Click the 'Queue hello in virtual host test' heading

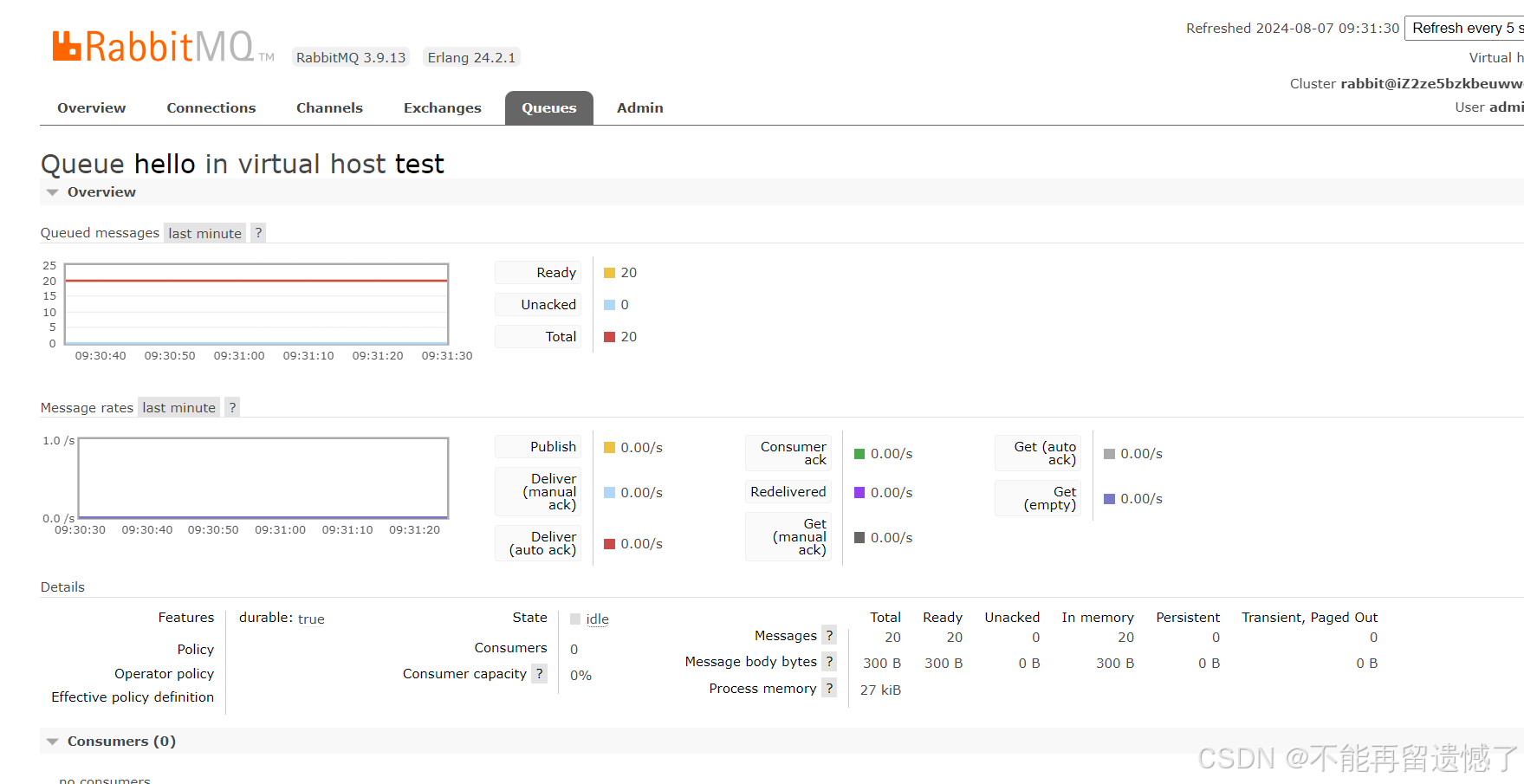point(243,164)
